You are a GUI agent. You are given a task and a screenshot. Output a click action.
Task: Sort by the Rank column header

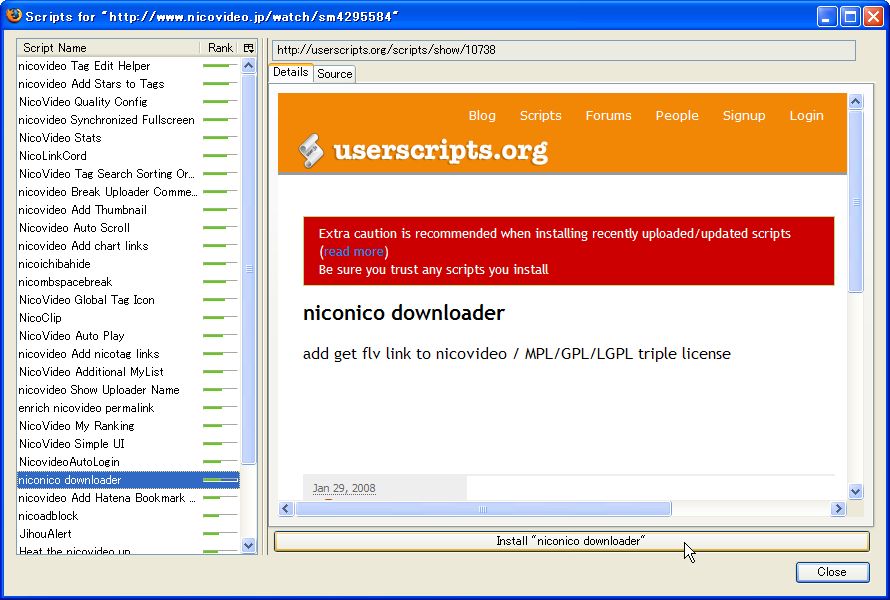point(220,48)
